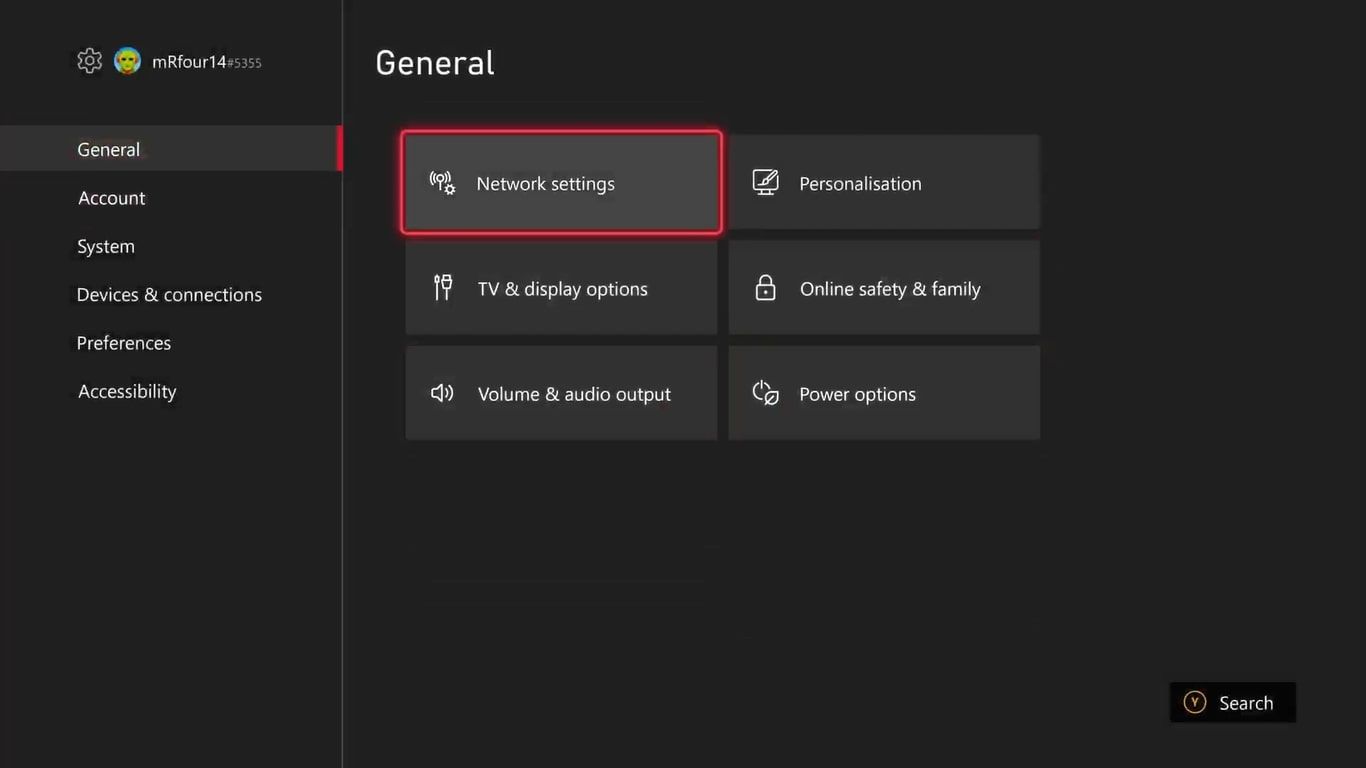This screenshot has height=768, width=1366.
Task: Select Devices & connections in the sidebar
Action: (168, 294)
